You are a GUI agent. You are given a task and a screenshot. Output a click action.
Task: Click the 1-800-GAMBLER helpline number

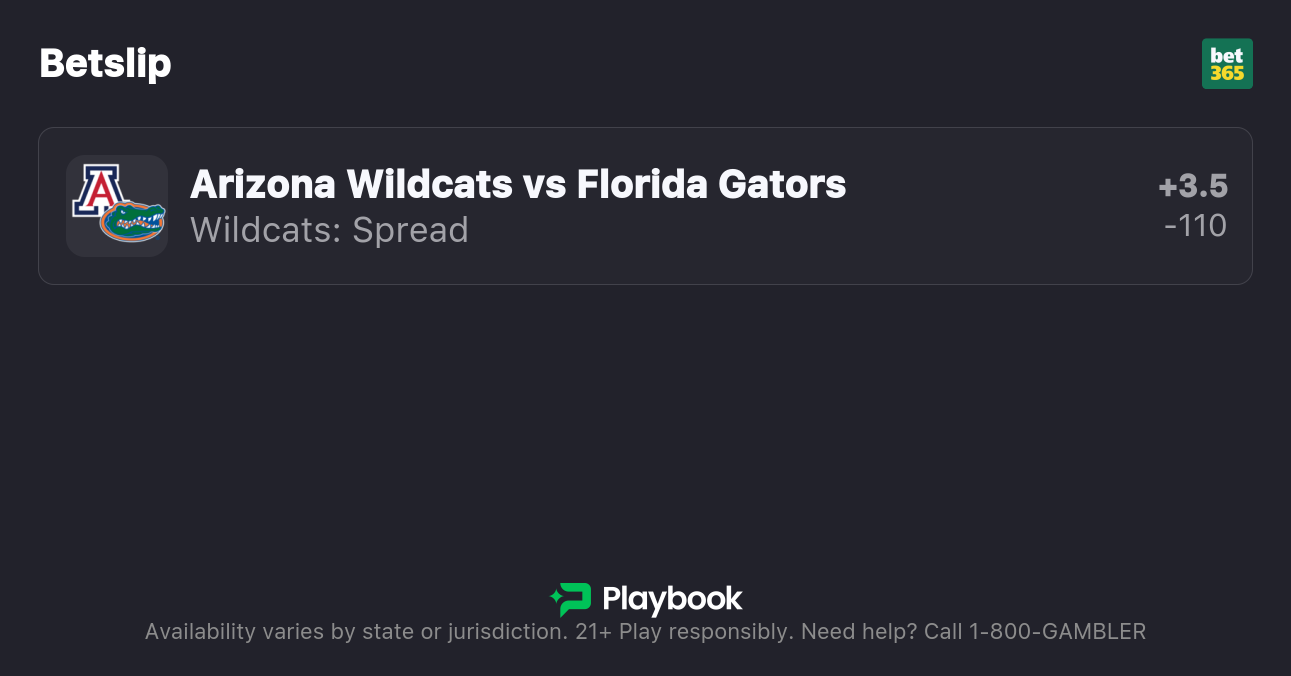tap(1057, 632)
